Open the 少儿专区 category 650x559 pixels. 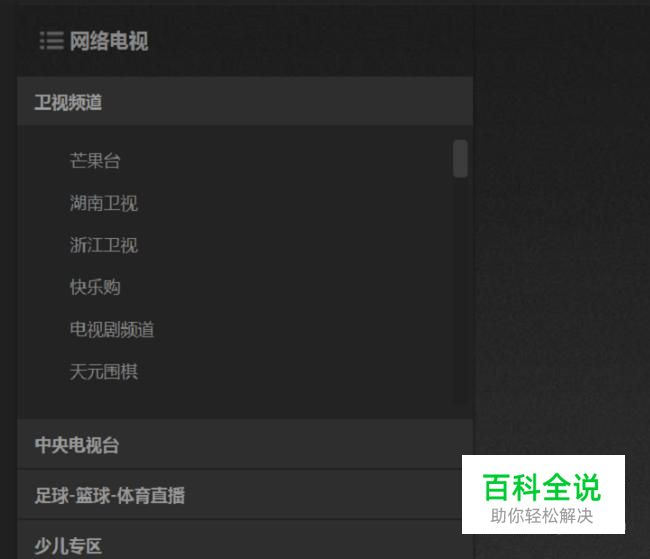245,541
